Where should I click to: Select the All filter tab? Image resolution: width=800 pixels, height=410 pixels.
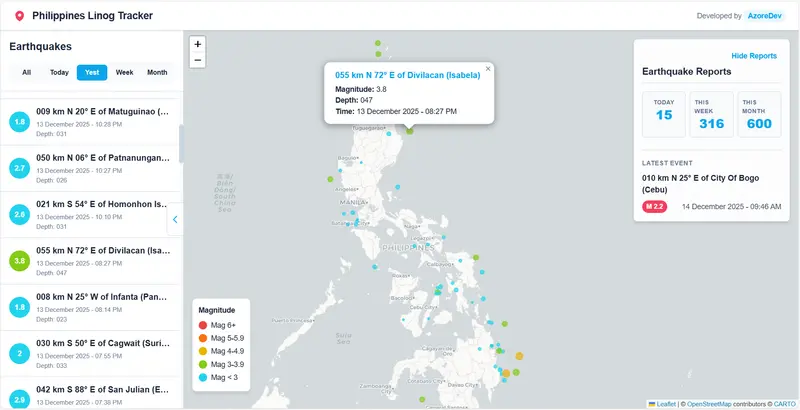[27, 72]
